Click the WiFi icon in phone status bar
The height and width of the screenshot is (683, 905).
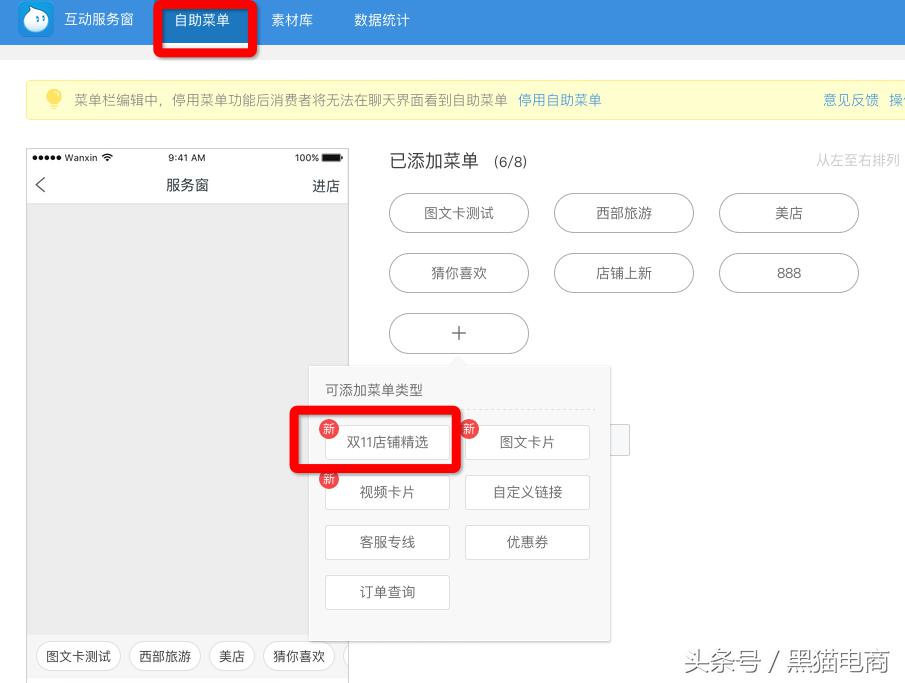[x=107, y=157]
